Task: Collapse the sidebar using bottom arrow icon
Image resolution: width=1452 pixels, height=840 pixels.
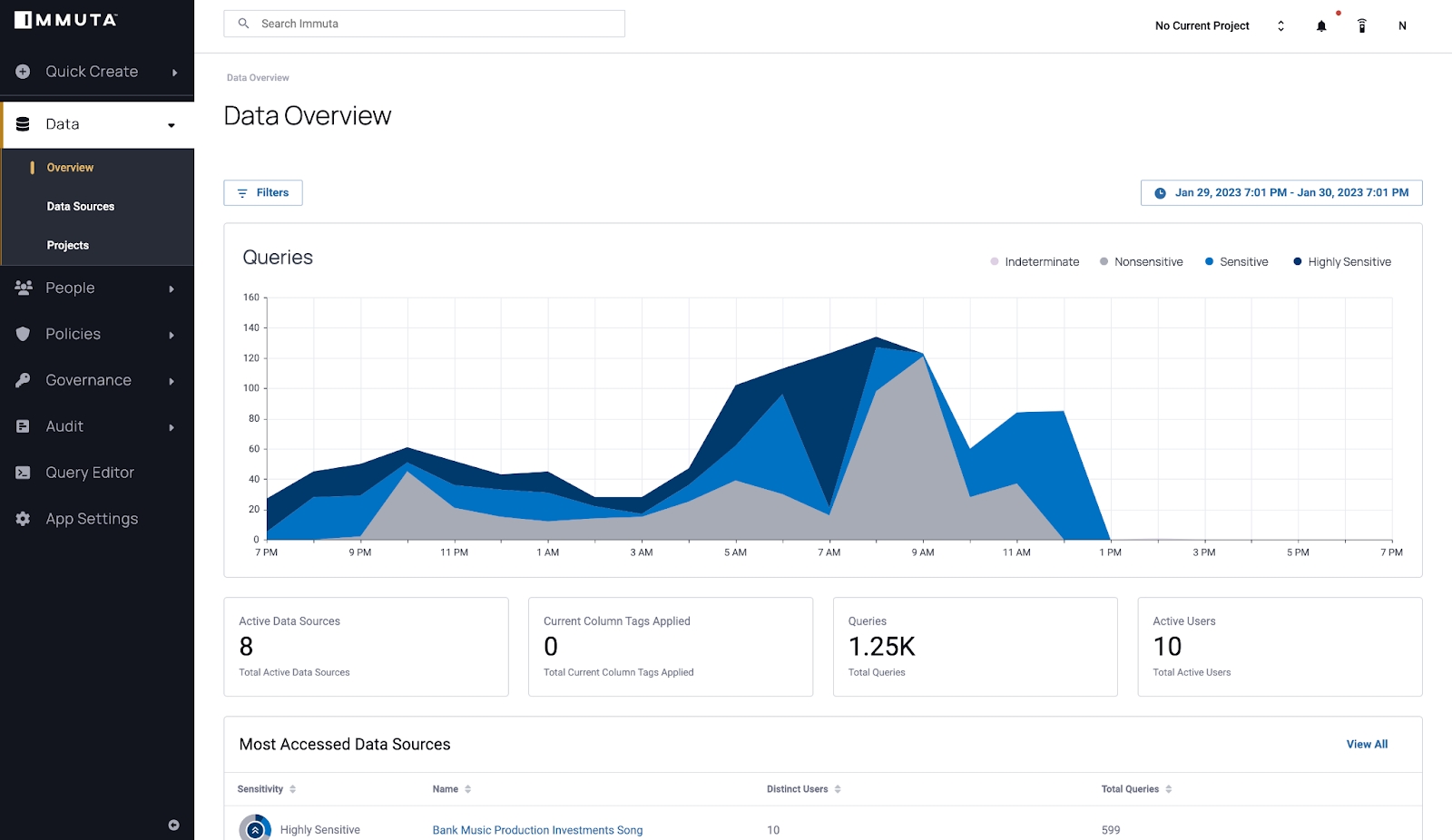Action: (173, 825)
